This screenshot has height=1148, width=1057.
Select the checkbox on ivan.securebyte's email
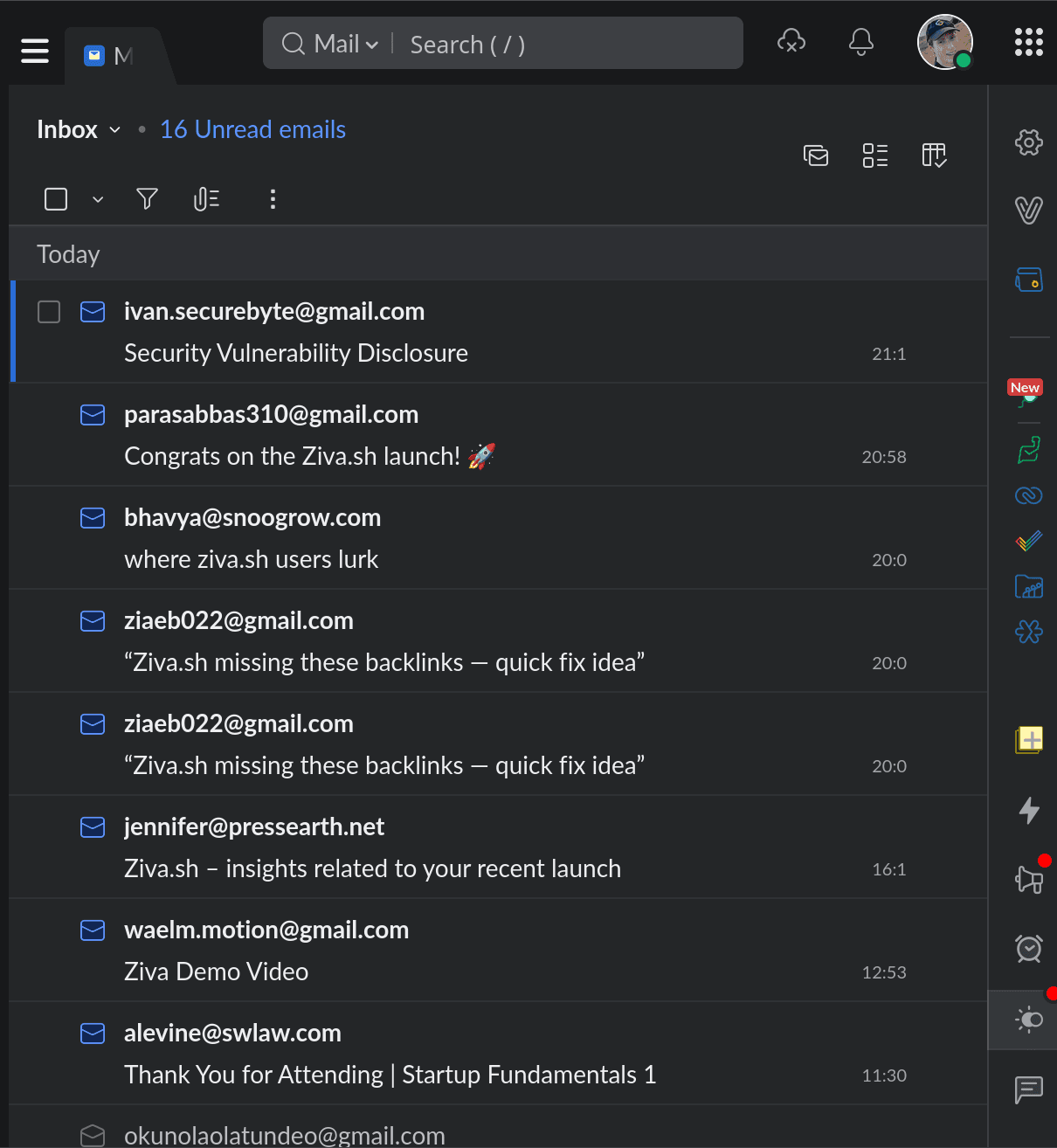[x=49, y=312]
